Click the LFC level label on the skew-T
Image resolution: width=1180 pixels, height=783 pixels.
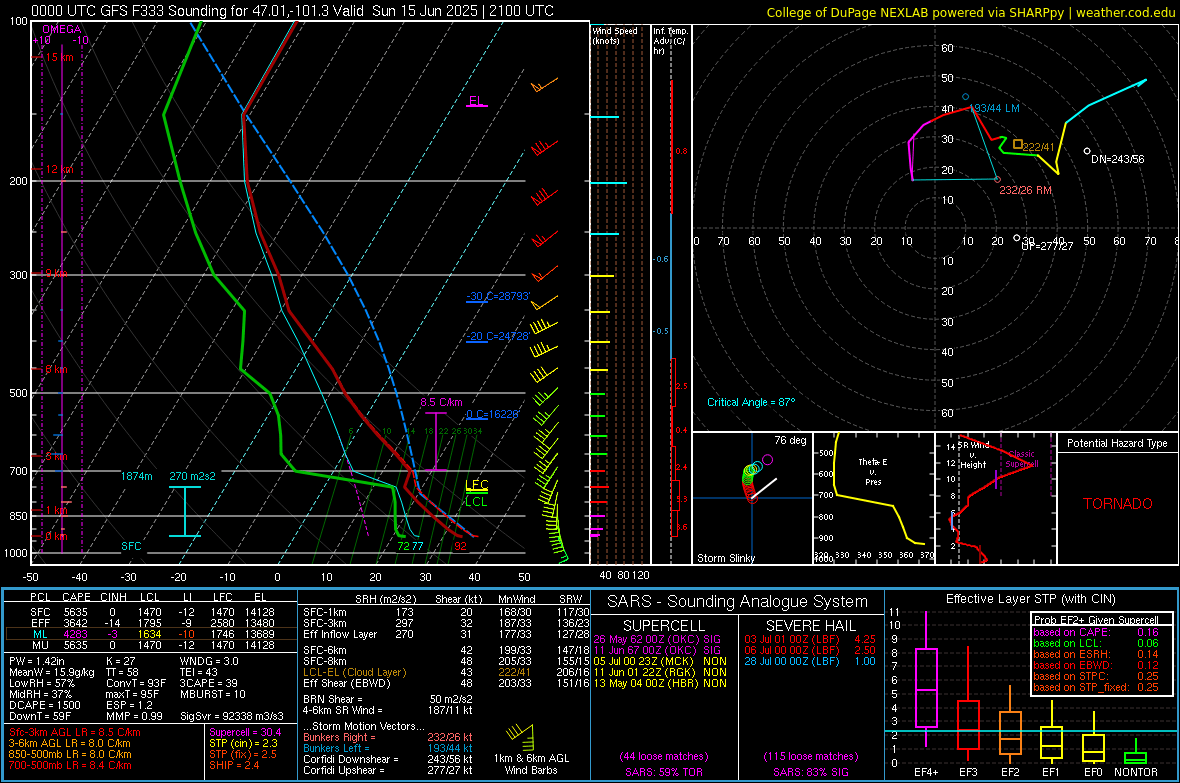pos(476,486)
